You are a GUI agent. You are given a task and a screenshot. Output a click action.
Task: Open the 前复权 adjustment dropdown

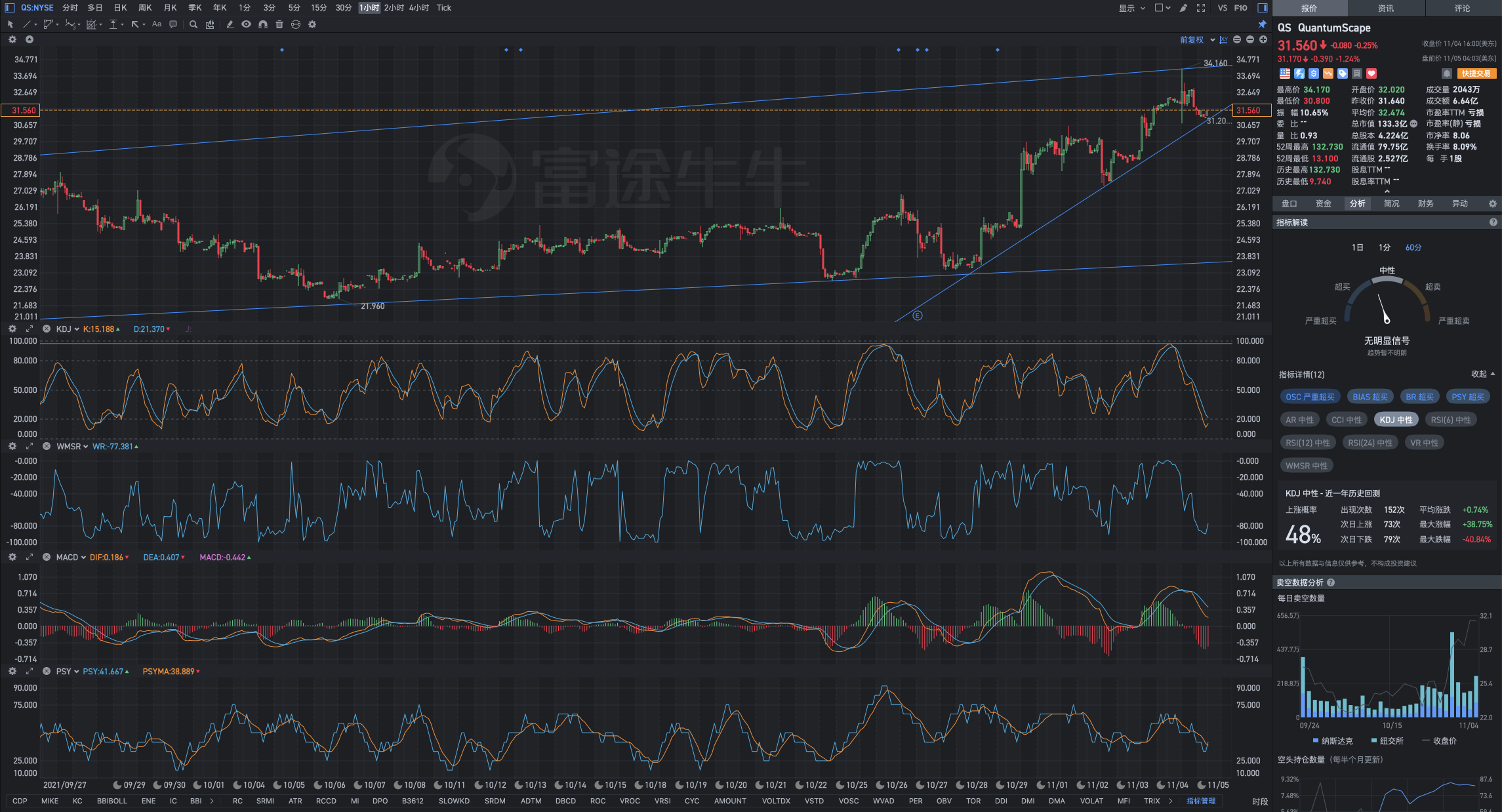(1197, 40)
